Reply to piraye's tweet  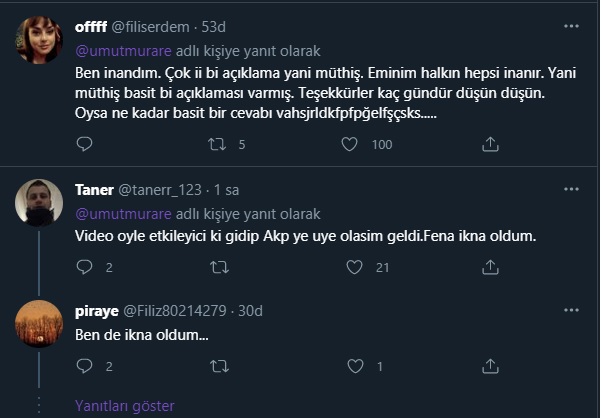tap(84, 367)
